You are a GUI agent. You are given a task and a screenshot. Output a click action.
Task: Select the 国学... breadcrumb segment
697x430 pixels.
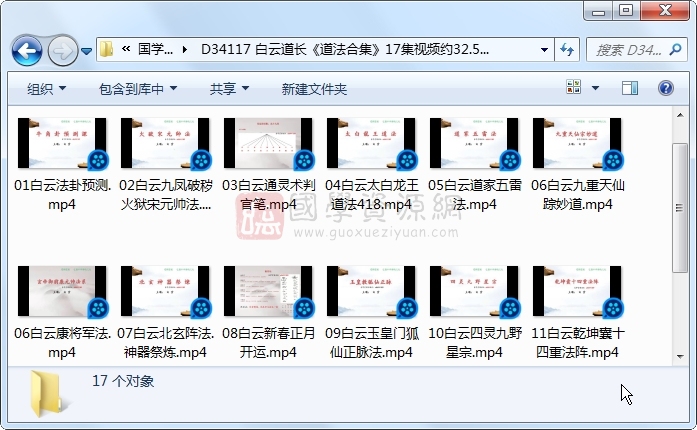(155, 49)
